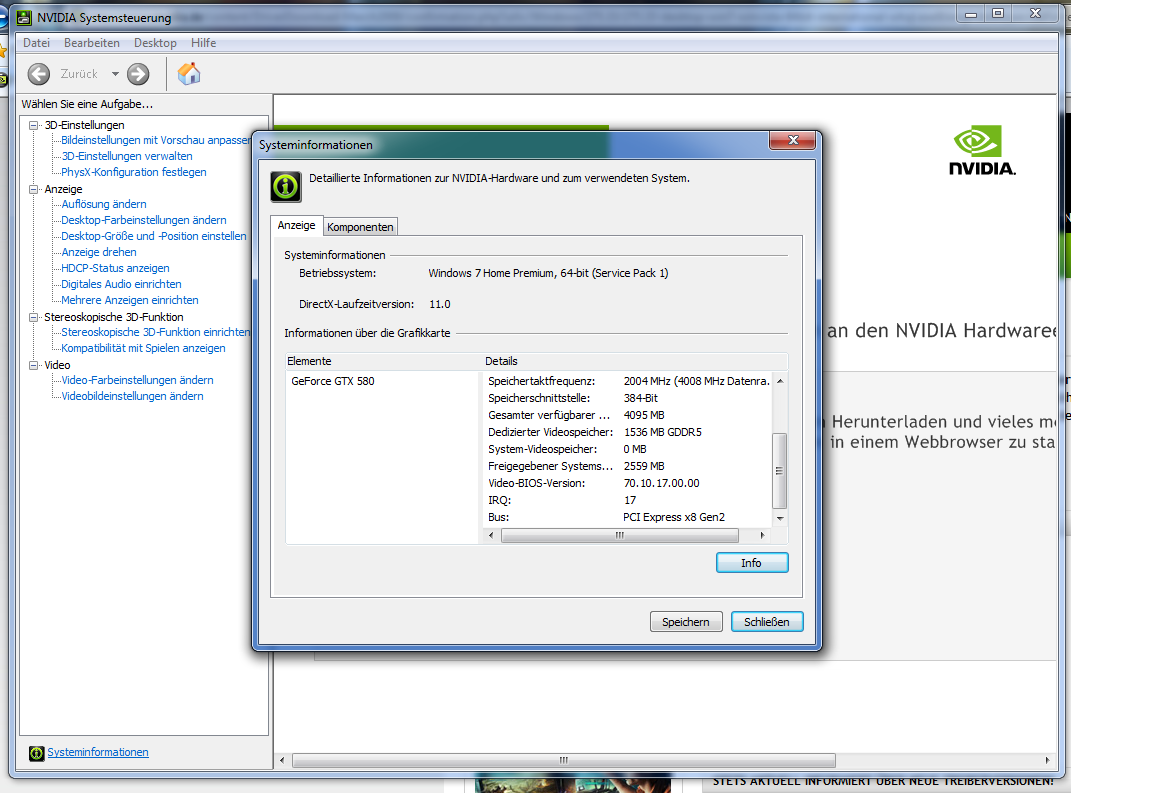Image resolution: width=1152 pixels, height=793 pixels.
Task: Select the Dedizierter Videospeicher row
Action: point(629,432)
